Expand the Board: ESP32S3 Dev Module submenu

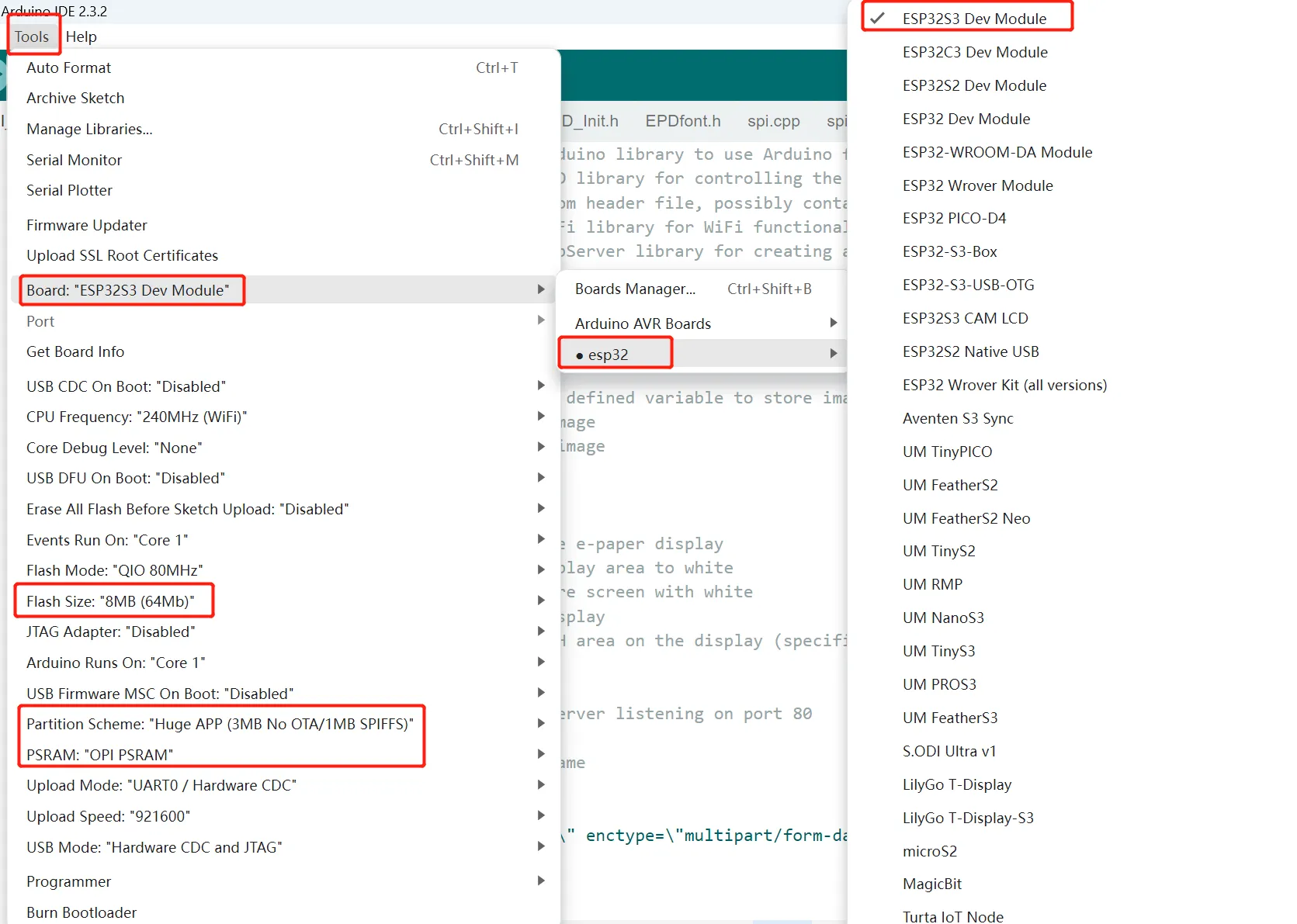(128, 290)
